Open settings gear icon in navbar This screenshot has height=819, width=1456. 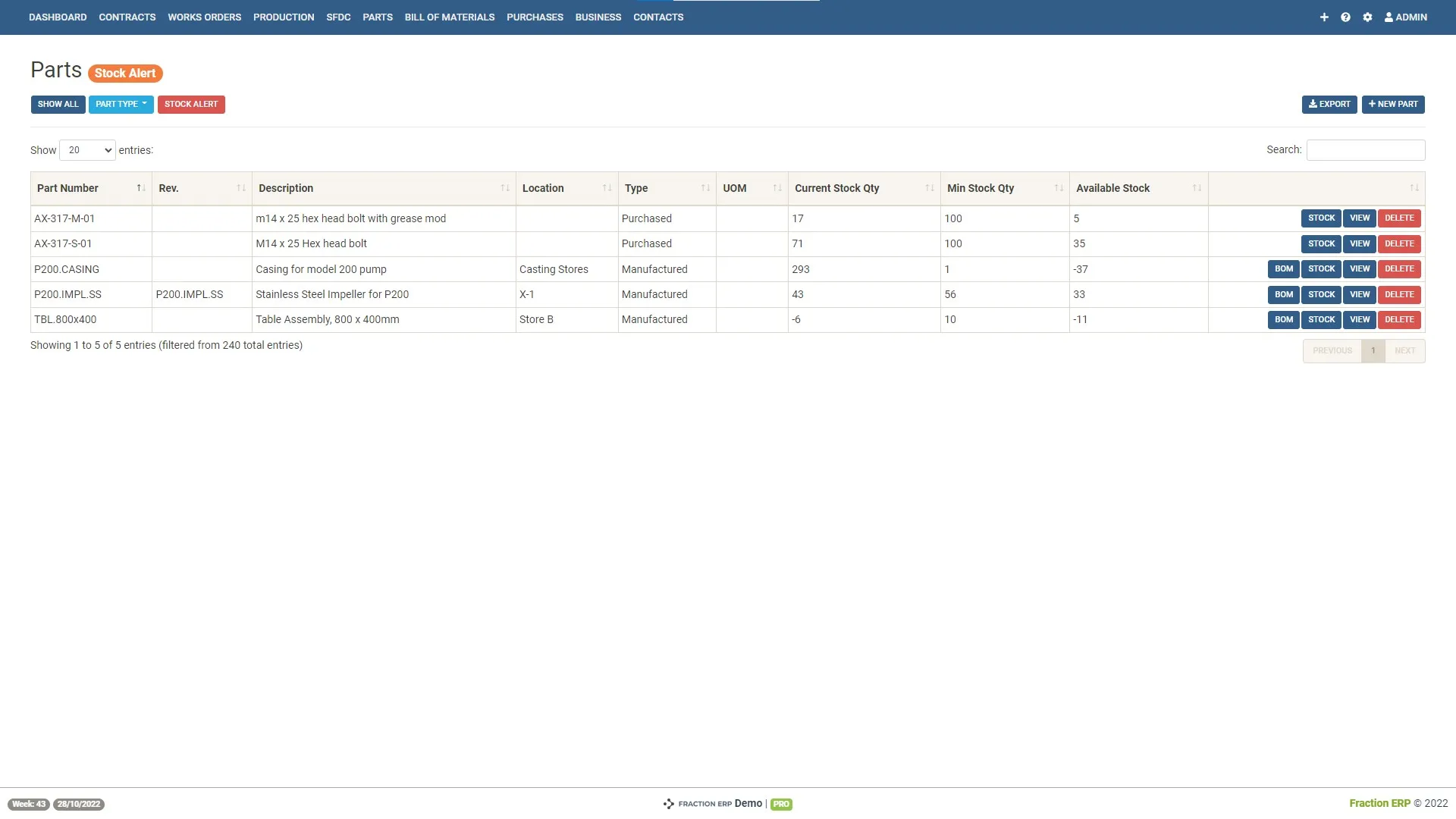click(x=1367, y=17)
